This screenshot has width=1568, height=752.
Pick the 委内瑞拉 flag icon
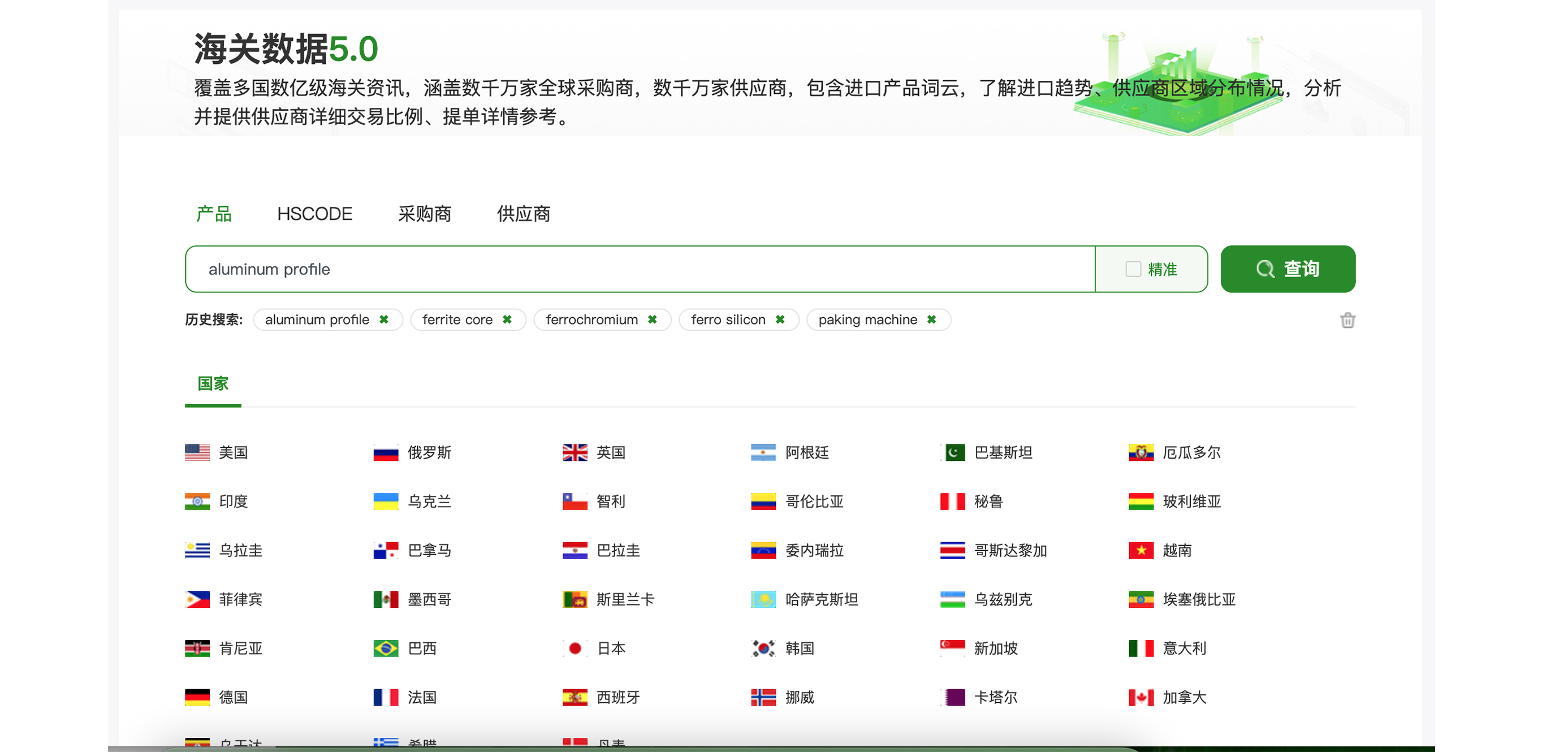(763, 550)
